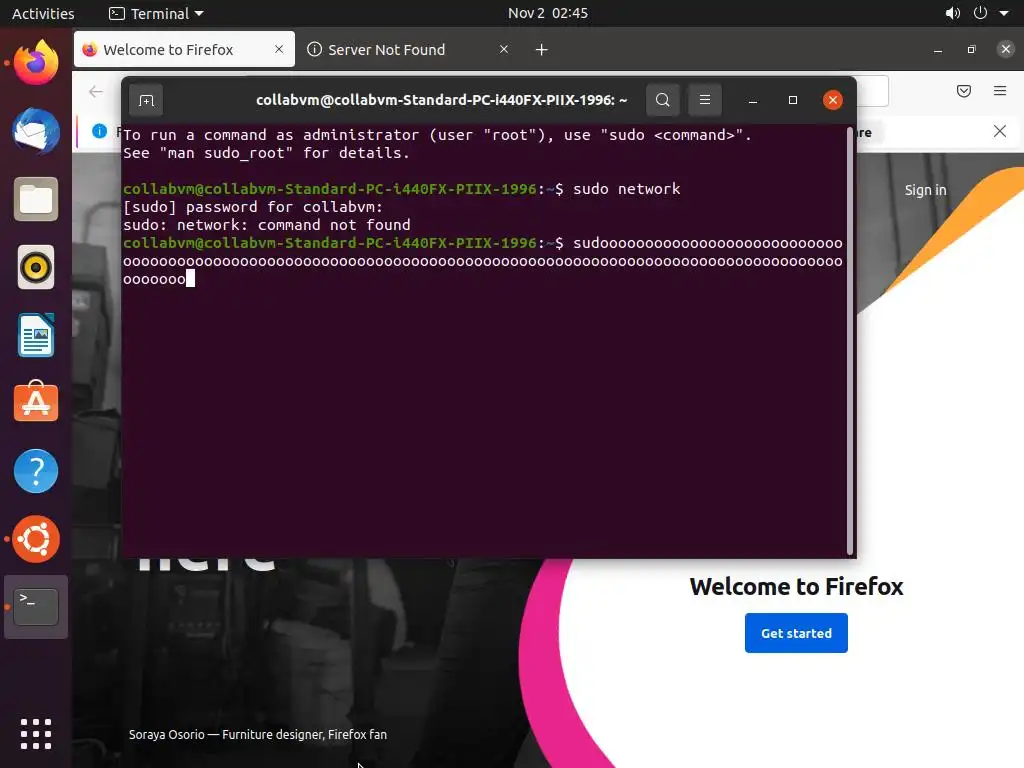Restore the Firefox window size
This screenshot has width=1024, height=768.
point(971,50)
